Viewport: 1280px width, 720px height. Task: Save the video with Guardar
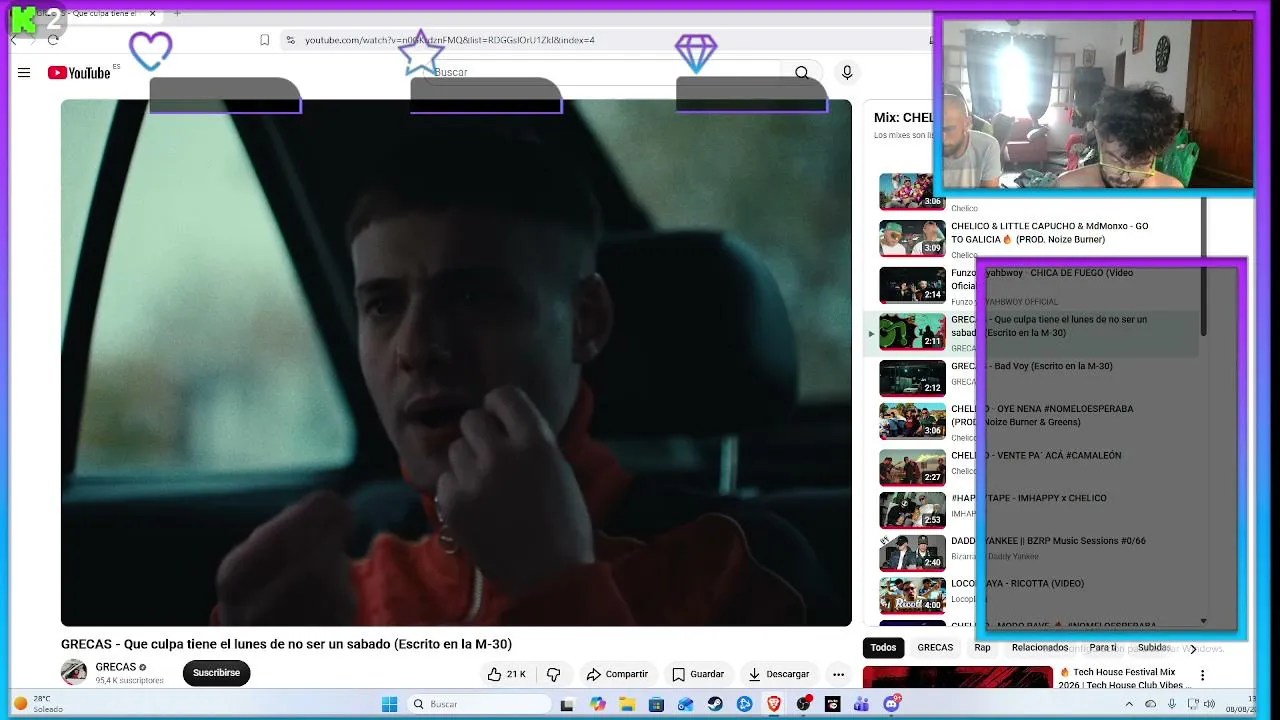698,674
